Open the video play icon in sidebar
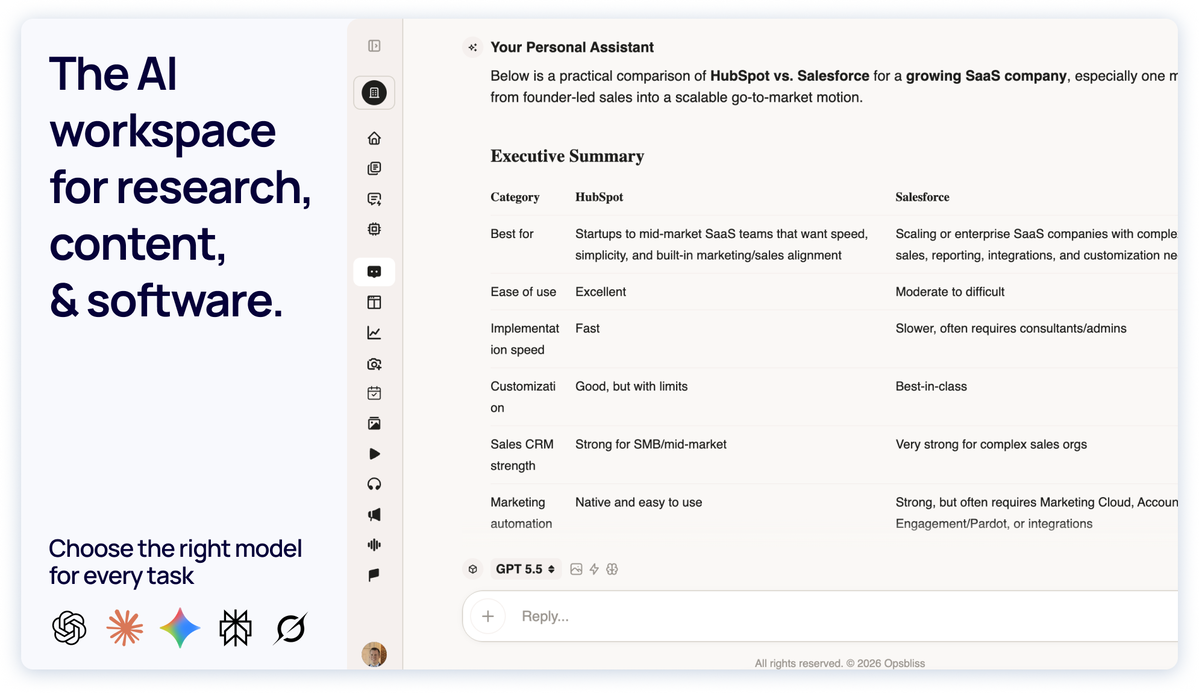This screenshot has height=693, width=1199. click(x=374, y=454)
